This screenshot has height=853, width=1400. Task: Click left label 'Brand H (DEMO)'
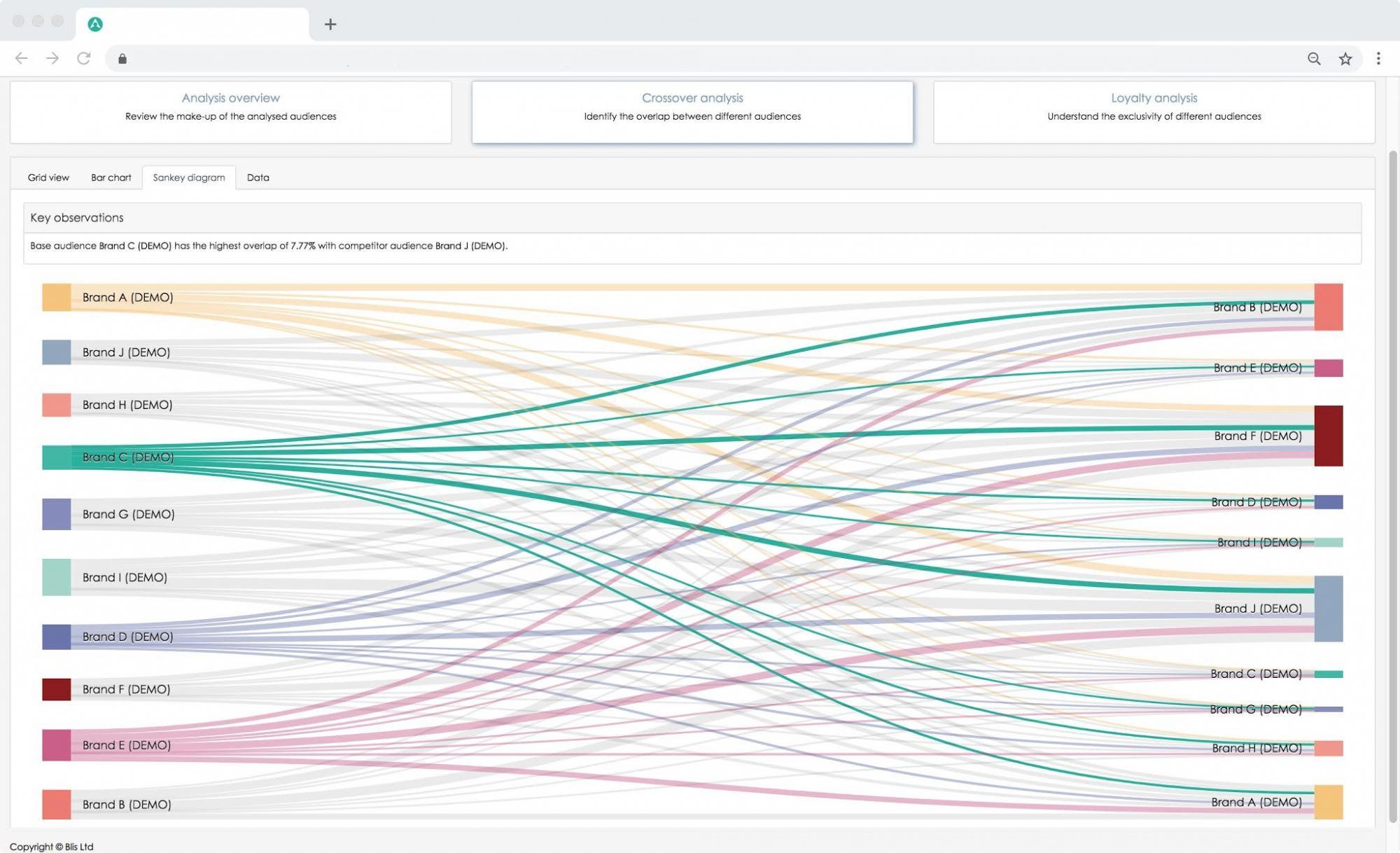127,405
